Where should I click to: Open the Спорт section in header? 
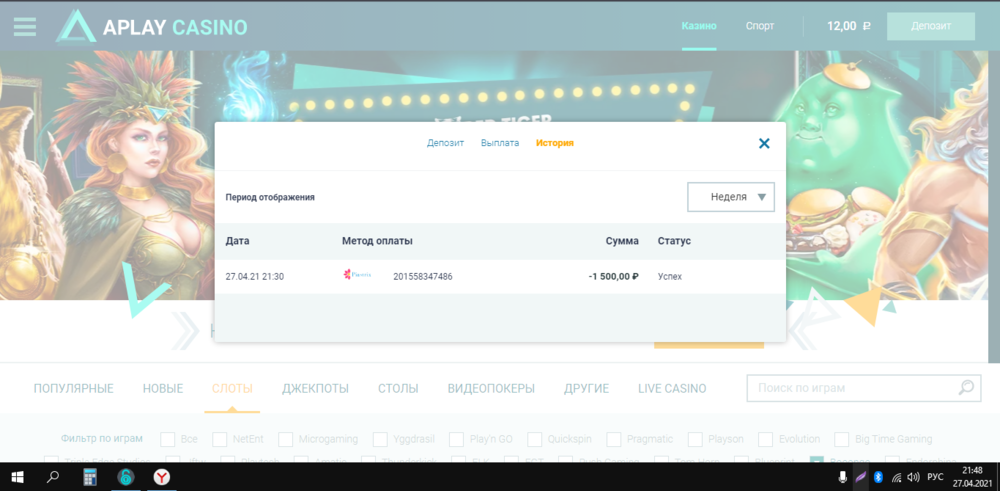coord(760,26)
